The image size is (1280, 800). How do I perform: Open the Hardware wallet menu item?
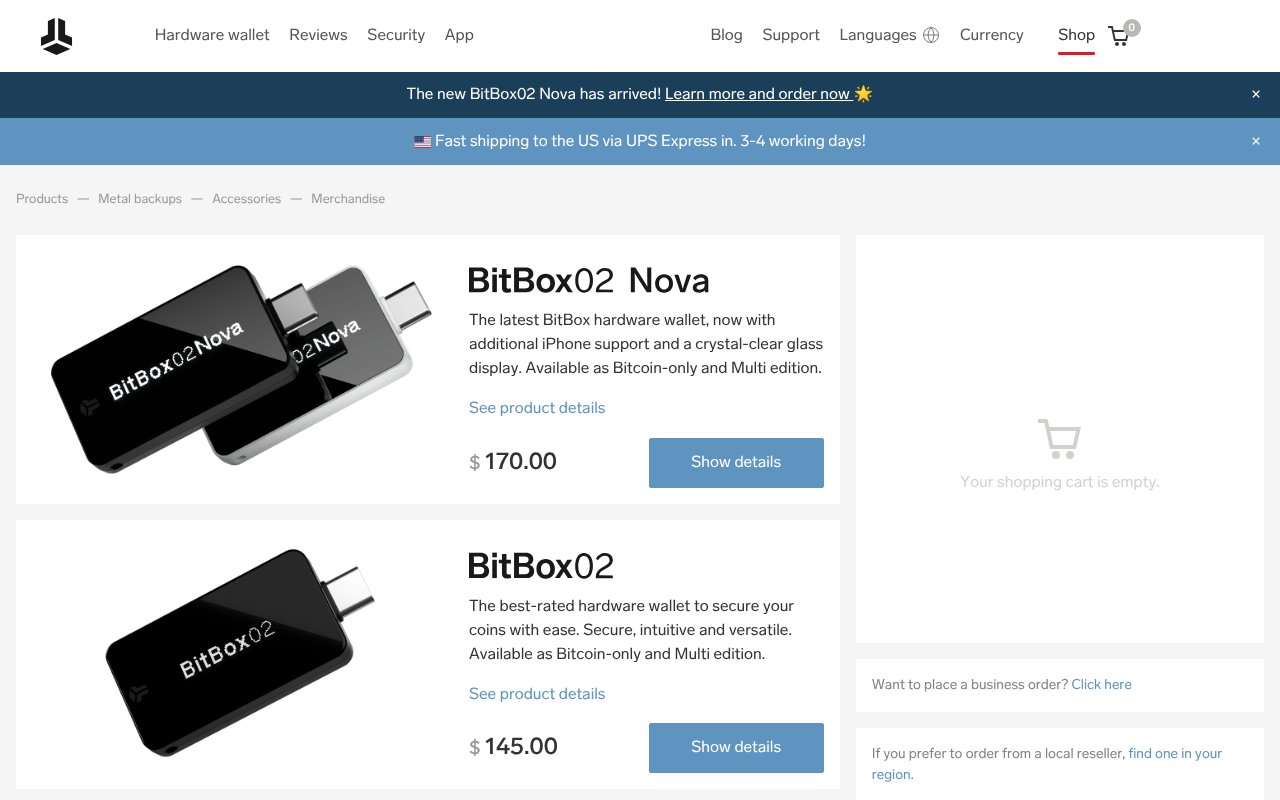click(x=212, y=34)
